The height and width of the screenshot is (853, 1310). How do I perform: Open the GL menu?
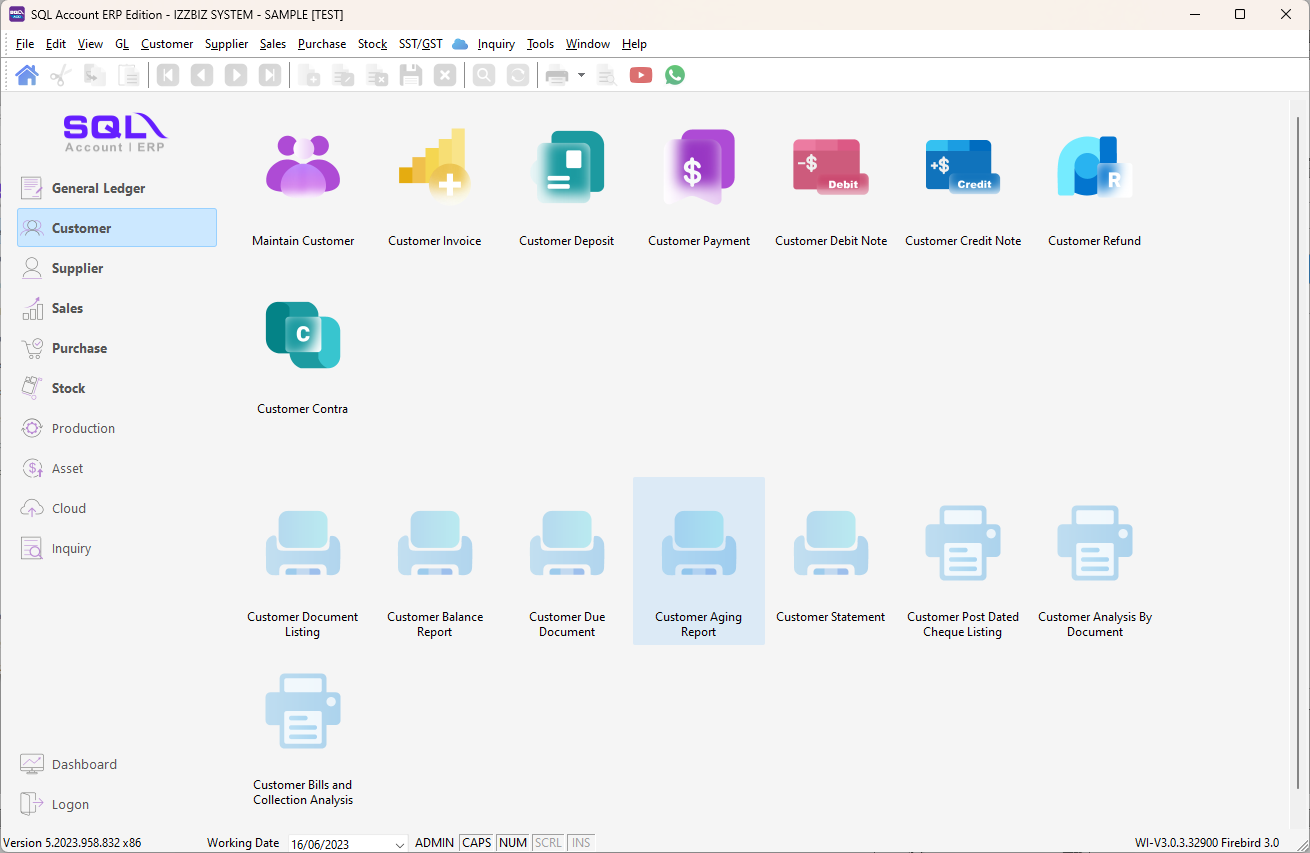122,44
